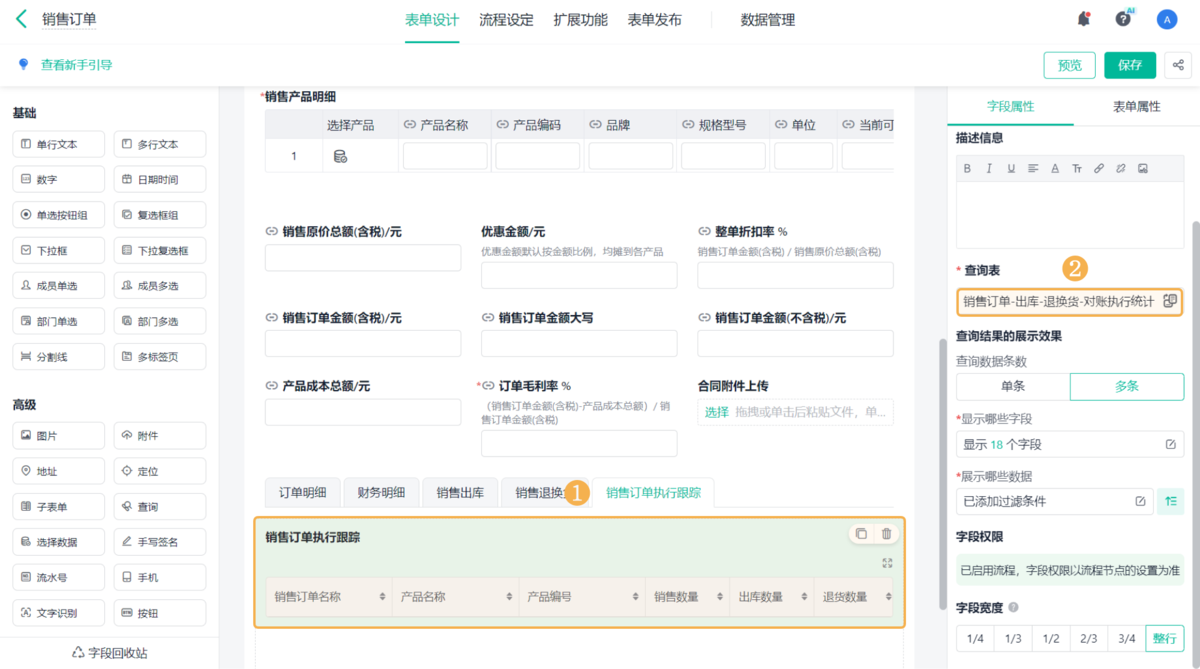Click the back arrow beside 销售订单
The height and width of the screenshot is (669, 1200).
point(21,19)
